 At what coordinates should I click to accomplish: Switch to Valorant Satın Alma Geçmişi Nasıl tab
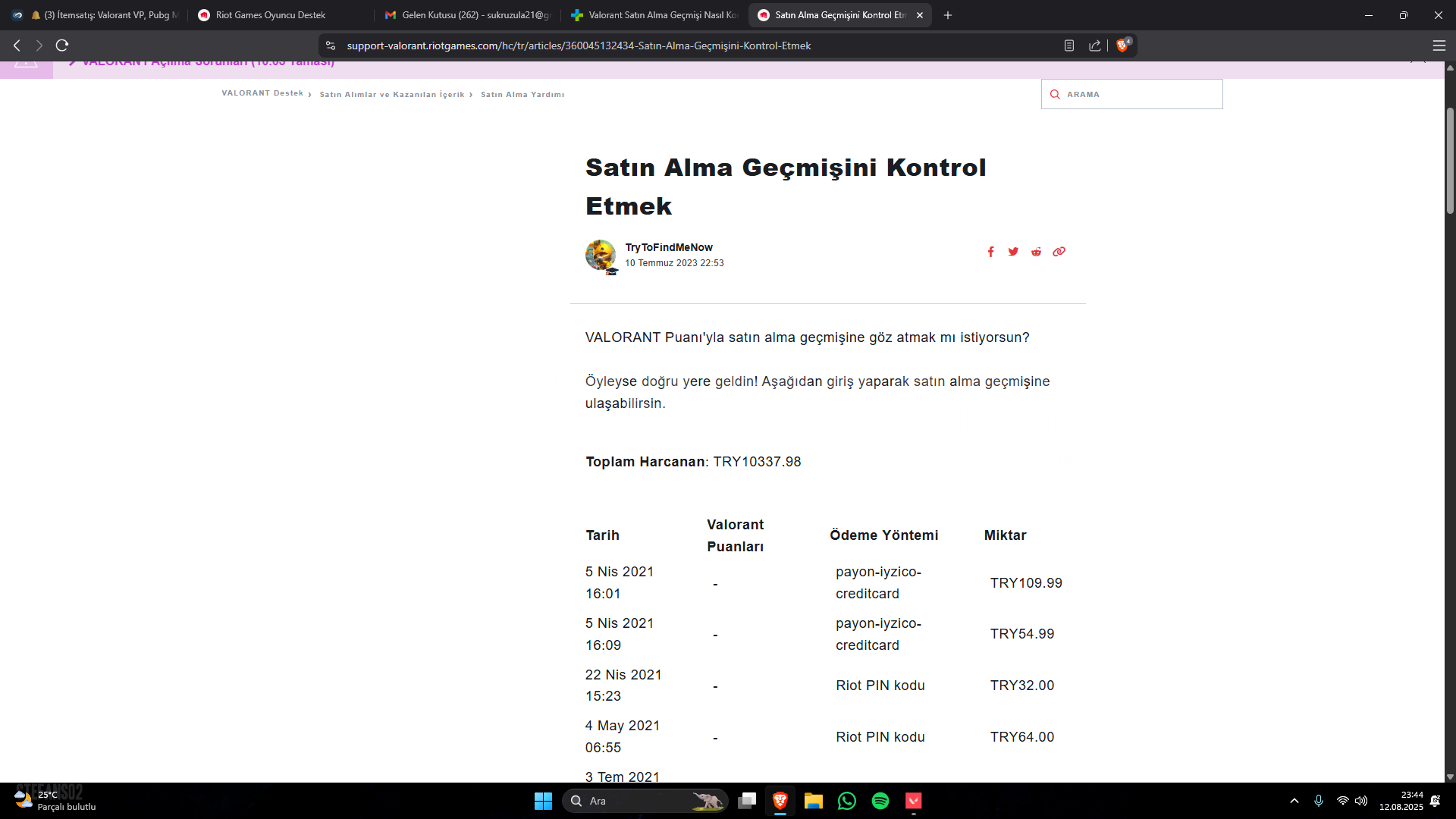click(654, 15)
